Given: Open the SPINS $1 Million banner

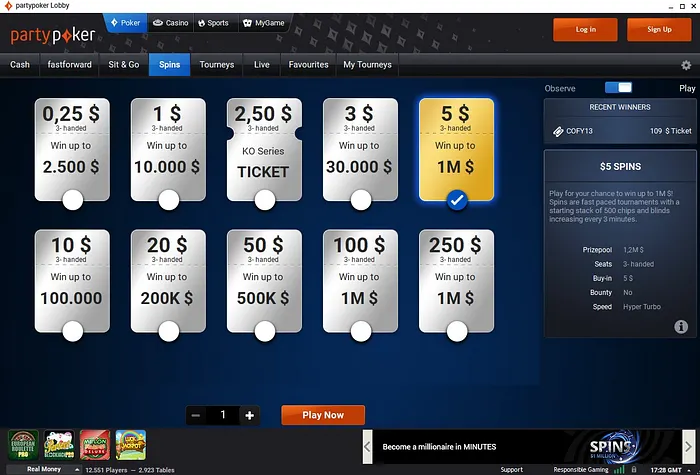Looking at the screenshot, I should 527,446.
